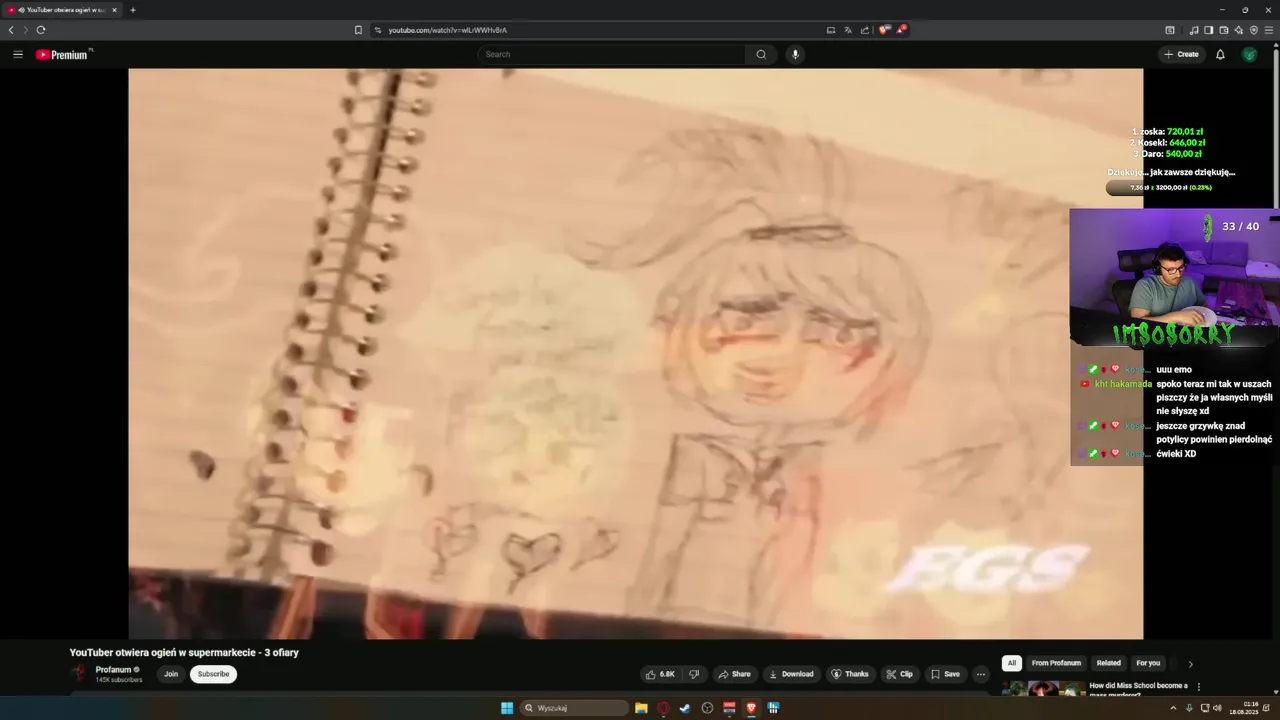The width and height of the screenshot is (1280, 720).
Task: Open media playlist music note icon
Action: point(1194,30)
